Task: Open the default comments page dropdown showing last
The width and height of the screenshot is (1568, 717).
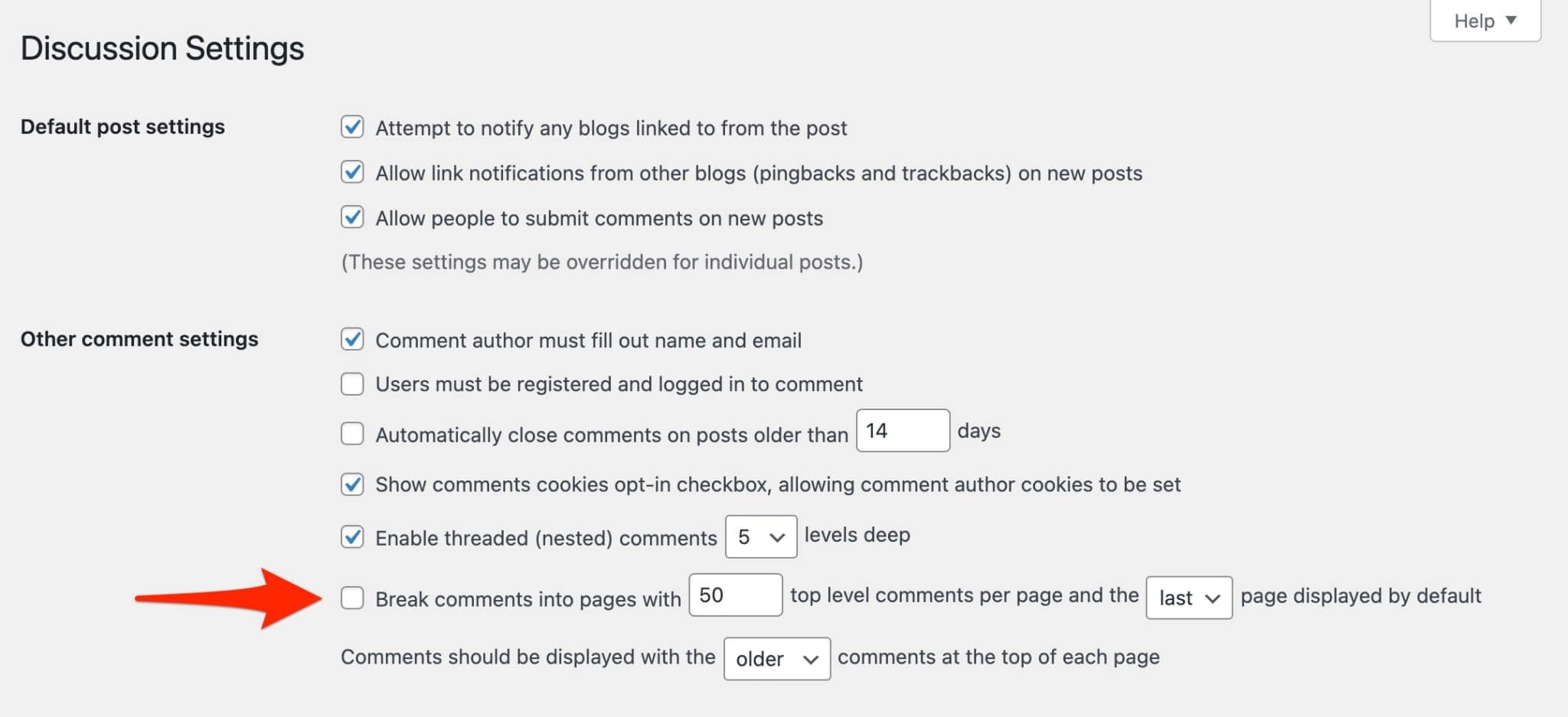Action: (x=1187, y=598)
